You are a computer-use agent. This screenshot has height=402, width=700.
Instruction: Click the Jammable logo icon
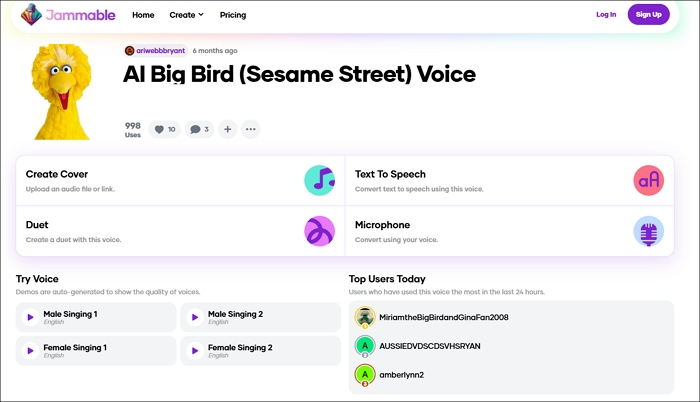point(31,14)
